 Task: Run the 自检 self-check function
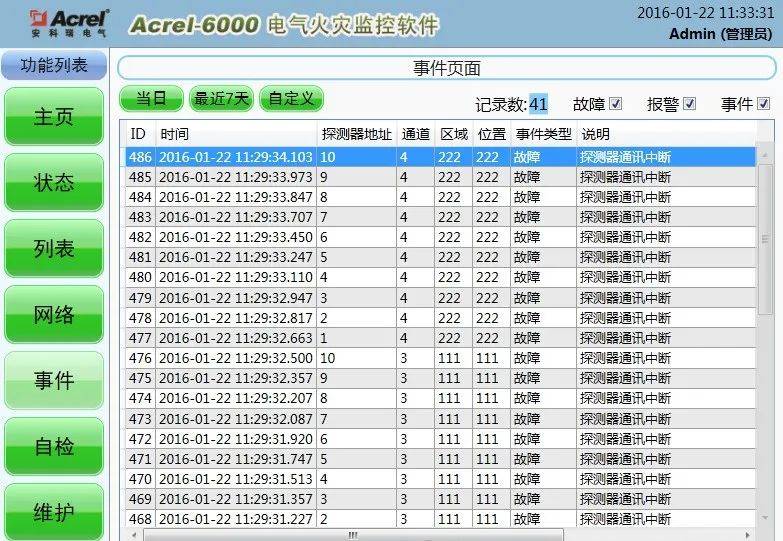tap(54, 447)
